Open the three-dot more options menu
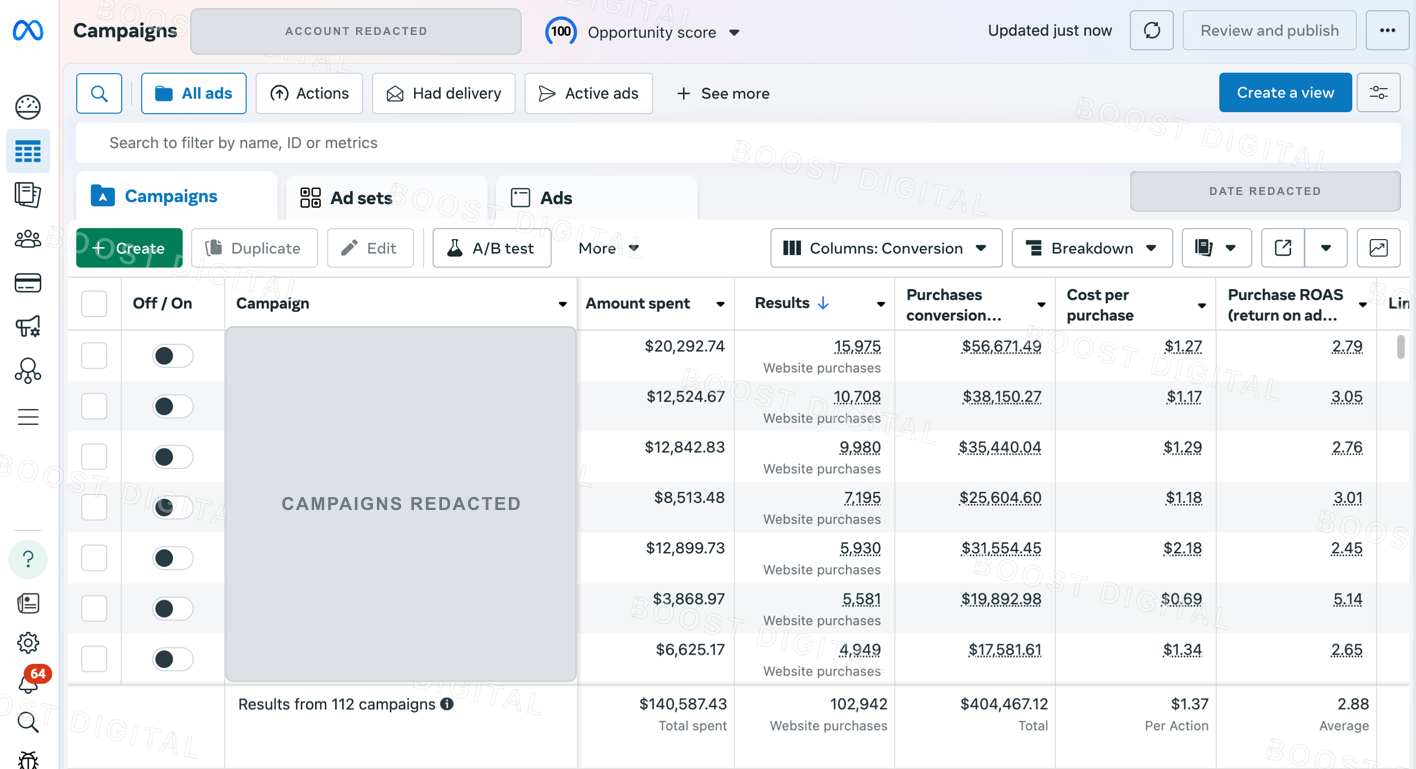 coord(1387,31)
